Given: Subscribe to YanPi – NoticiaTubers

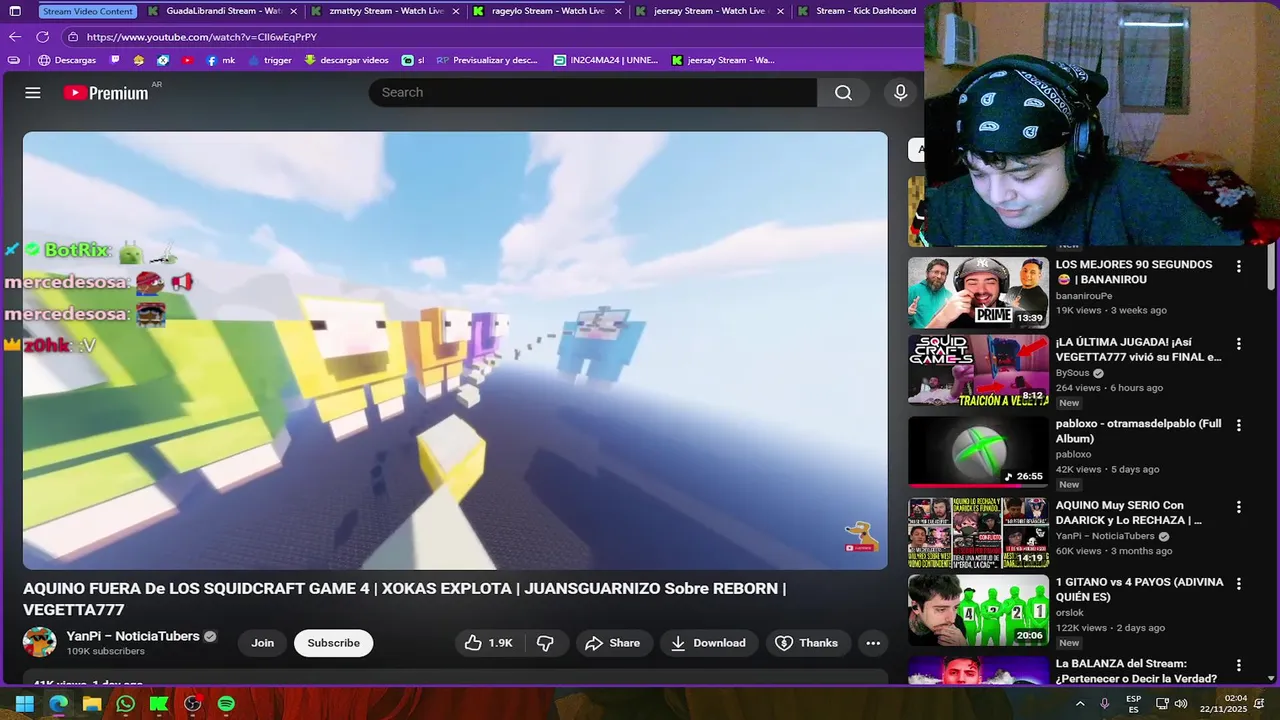Looking at the screenshot, I should (x=333, y=643).
